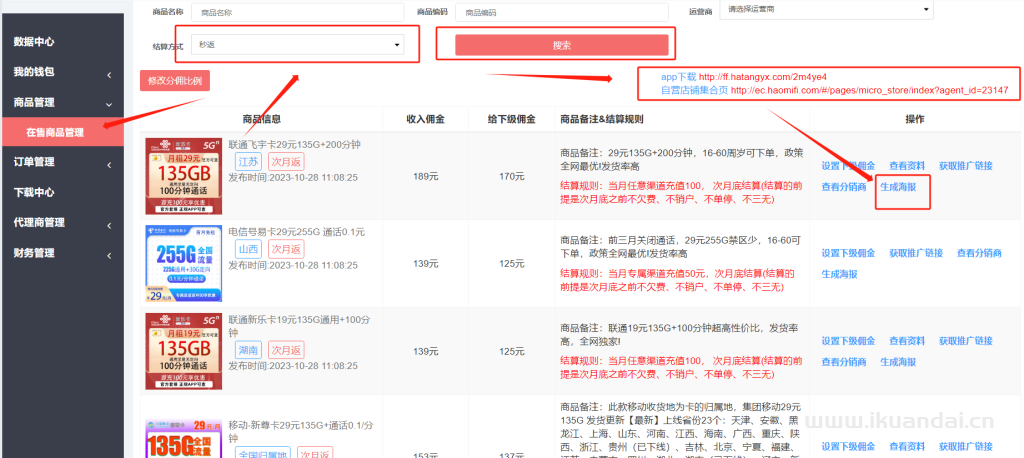1024x458 pixels.
Task: Open the 结算方式 dropdown showing 秒返
Action: tap(298, 44)
